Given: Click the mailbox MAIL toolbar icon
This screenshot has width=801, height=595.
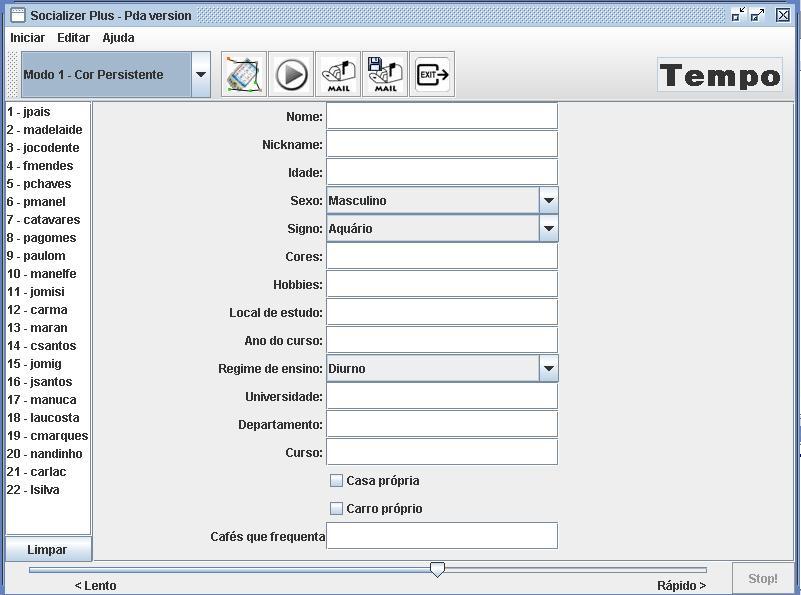Looking at the screenshot, I should point(338,75).
